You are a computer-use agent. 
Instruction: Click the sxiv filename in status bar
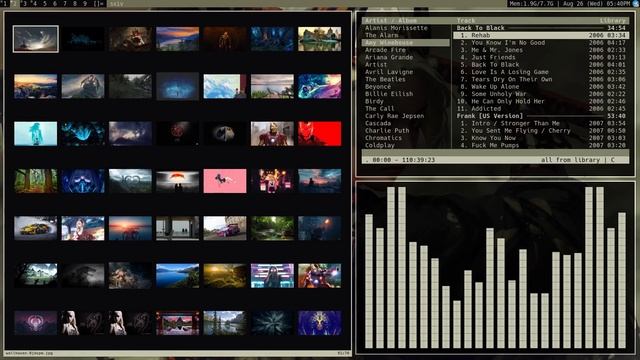click(x=29, y=353)
